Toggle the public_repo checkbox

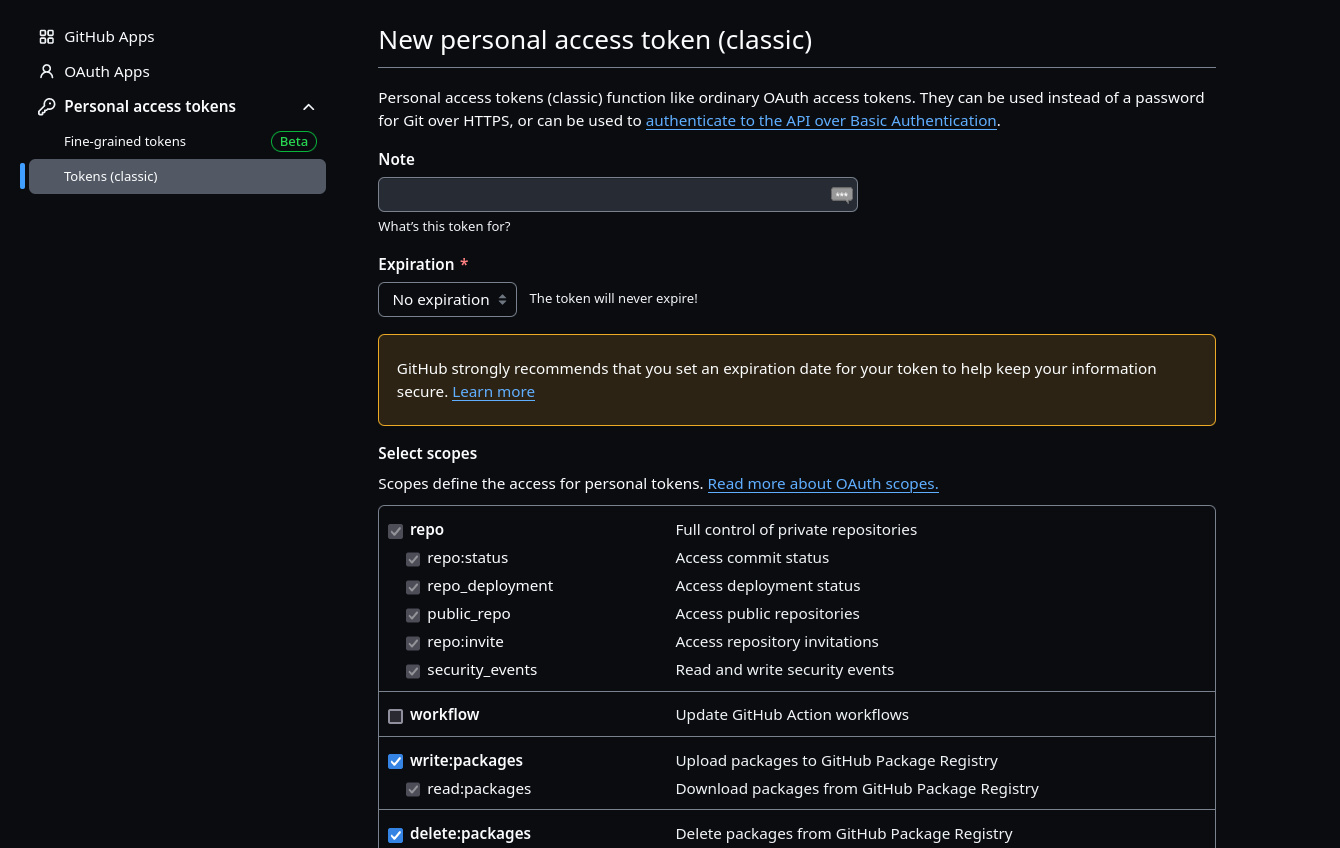coord(412,615)
